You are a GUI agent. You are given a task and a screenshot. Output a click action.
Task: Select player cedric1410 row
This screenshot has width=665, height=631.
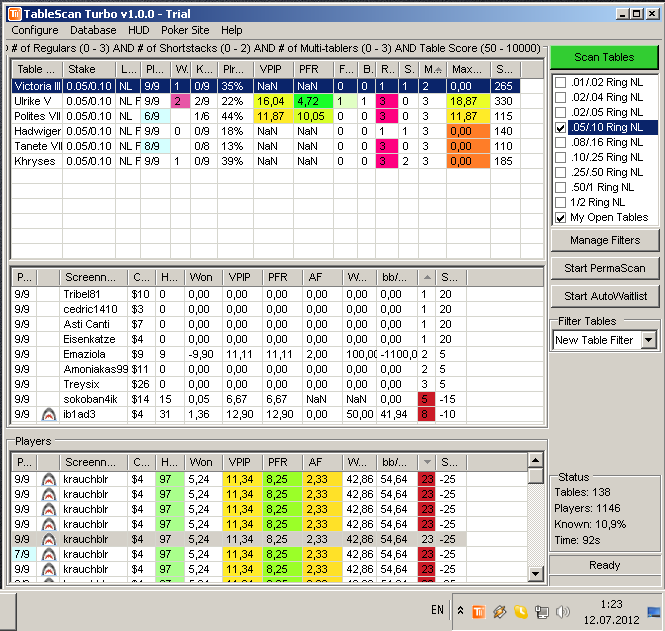tap(239, 309)
